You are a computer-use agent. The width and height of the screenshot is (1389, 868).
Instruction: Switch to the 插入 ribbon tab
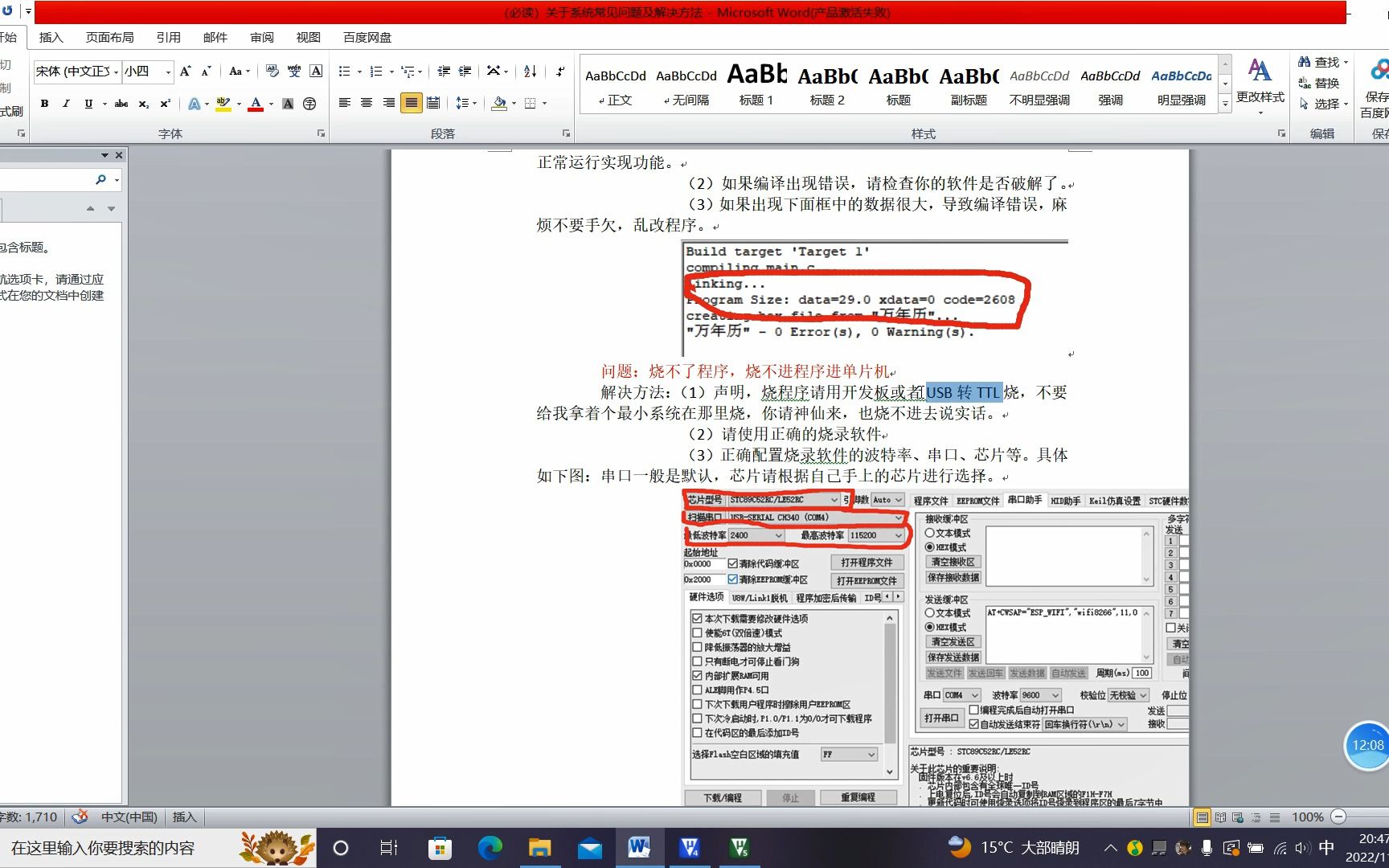50,37
